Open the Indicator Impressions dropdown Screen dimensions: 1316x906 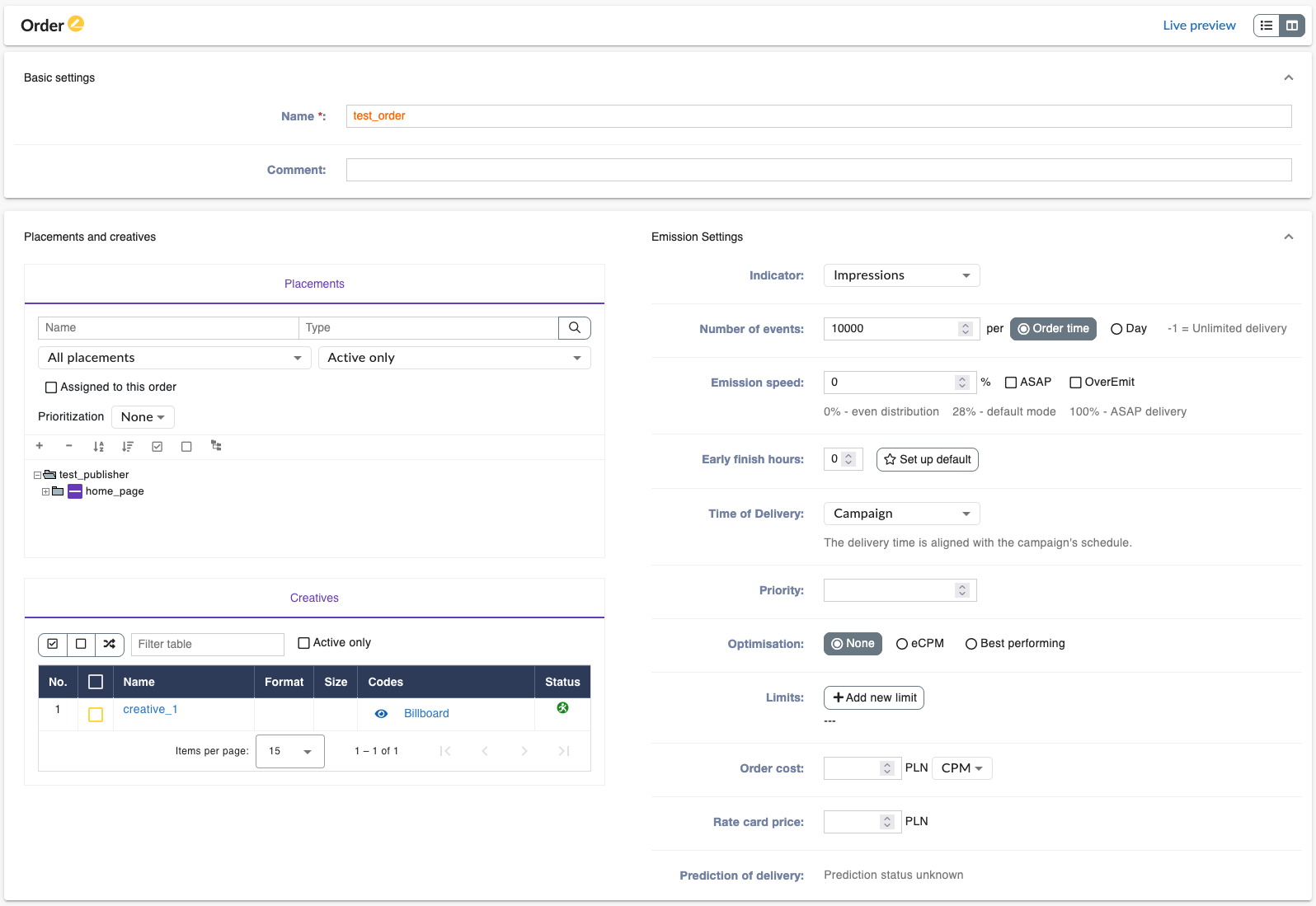901,275
